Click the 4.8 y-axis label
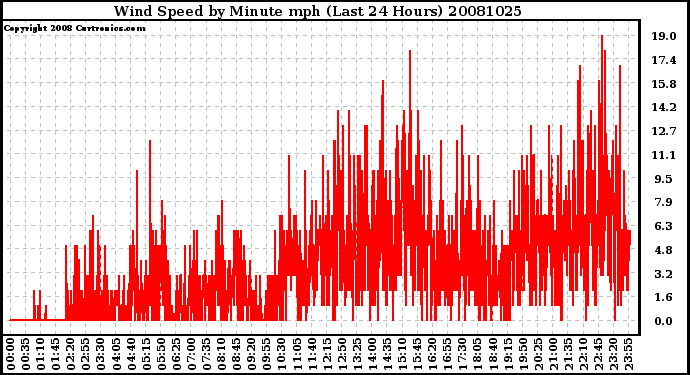The height and width of the screenshot is (375, 690). [x=664, y=250]
